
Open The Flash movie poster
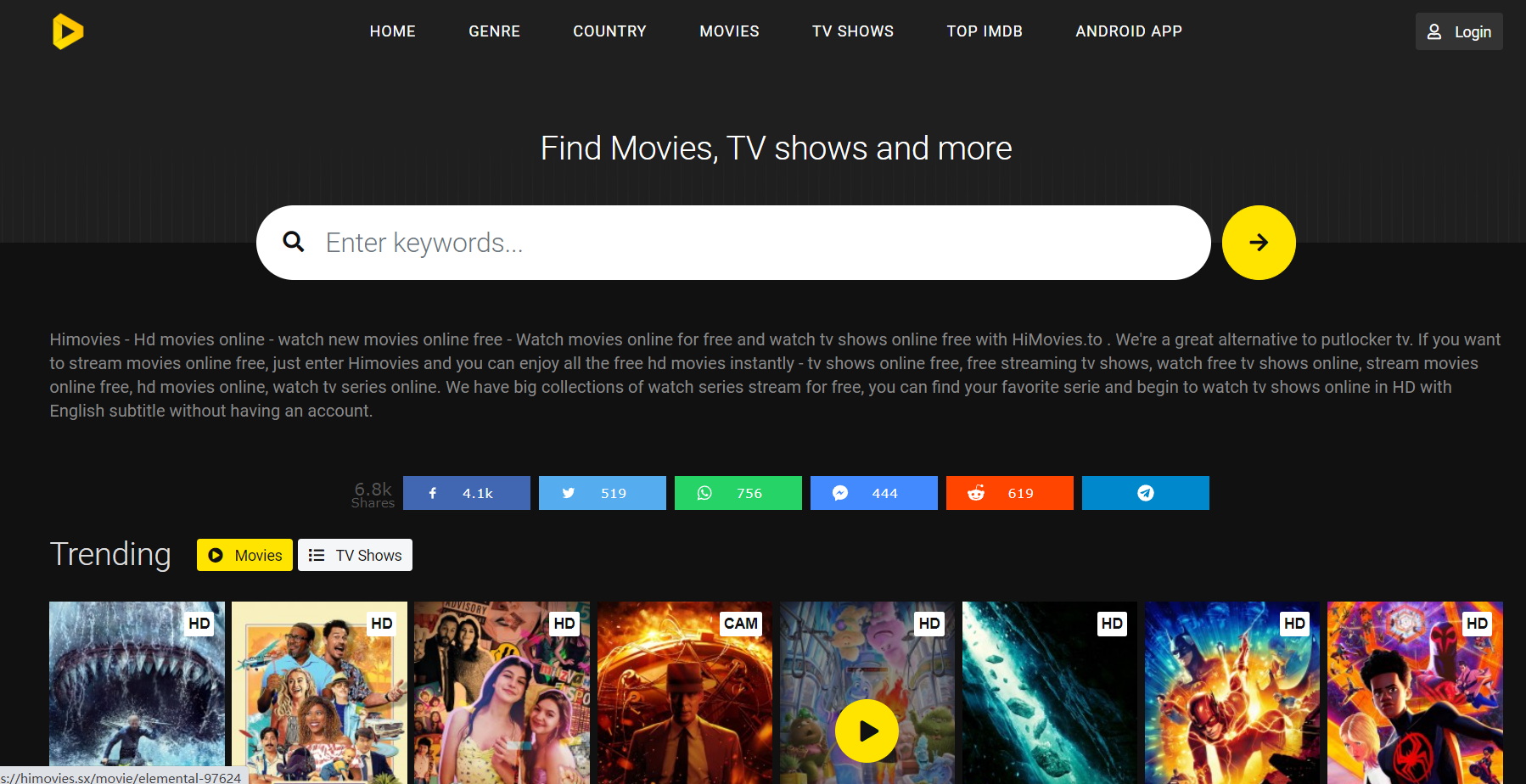[x=1232, y=692]
